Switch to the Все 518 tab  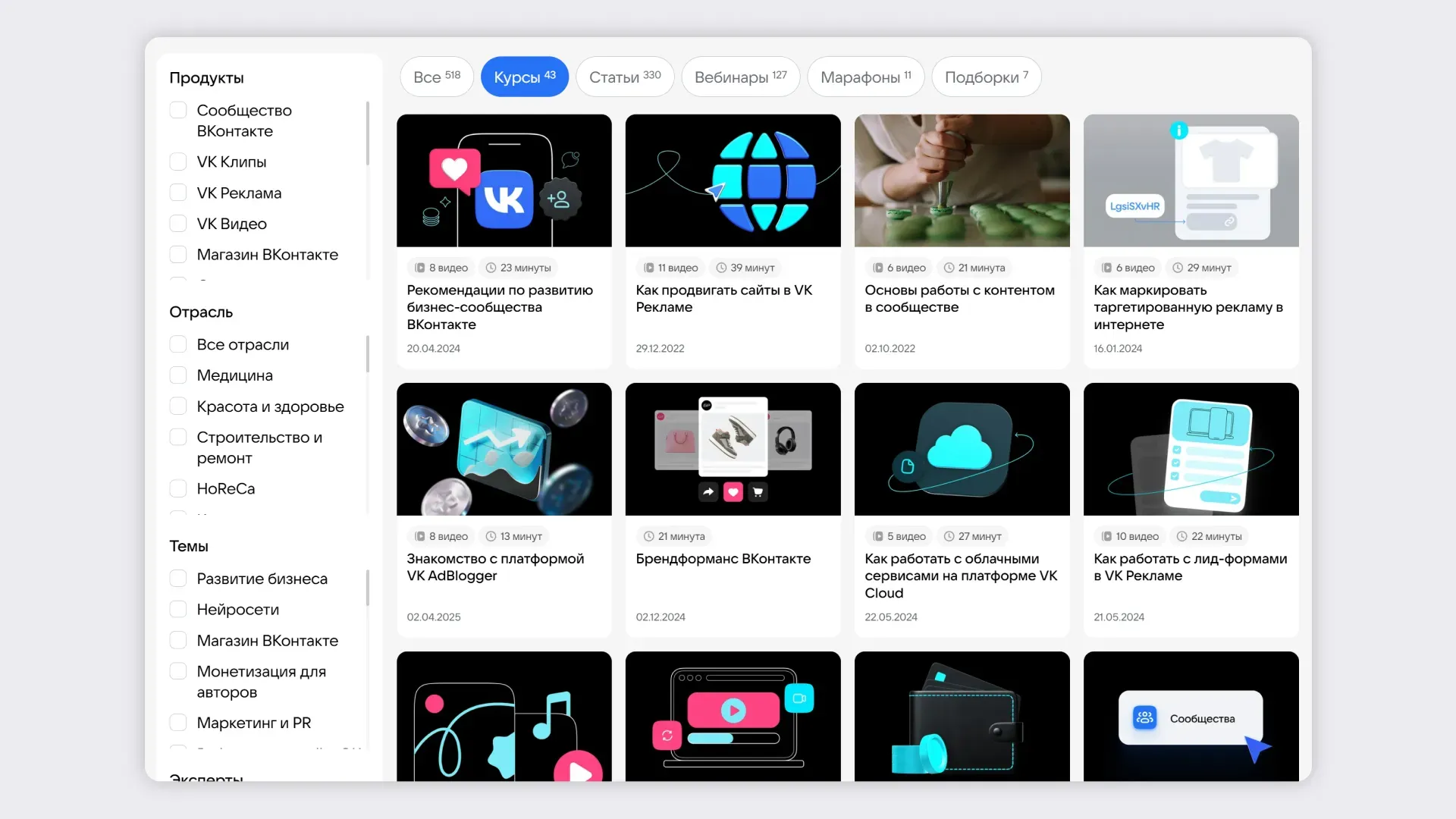[x=437, y=77]
